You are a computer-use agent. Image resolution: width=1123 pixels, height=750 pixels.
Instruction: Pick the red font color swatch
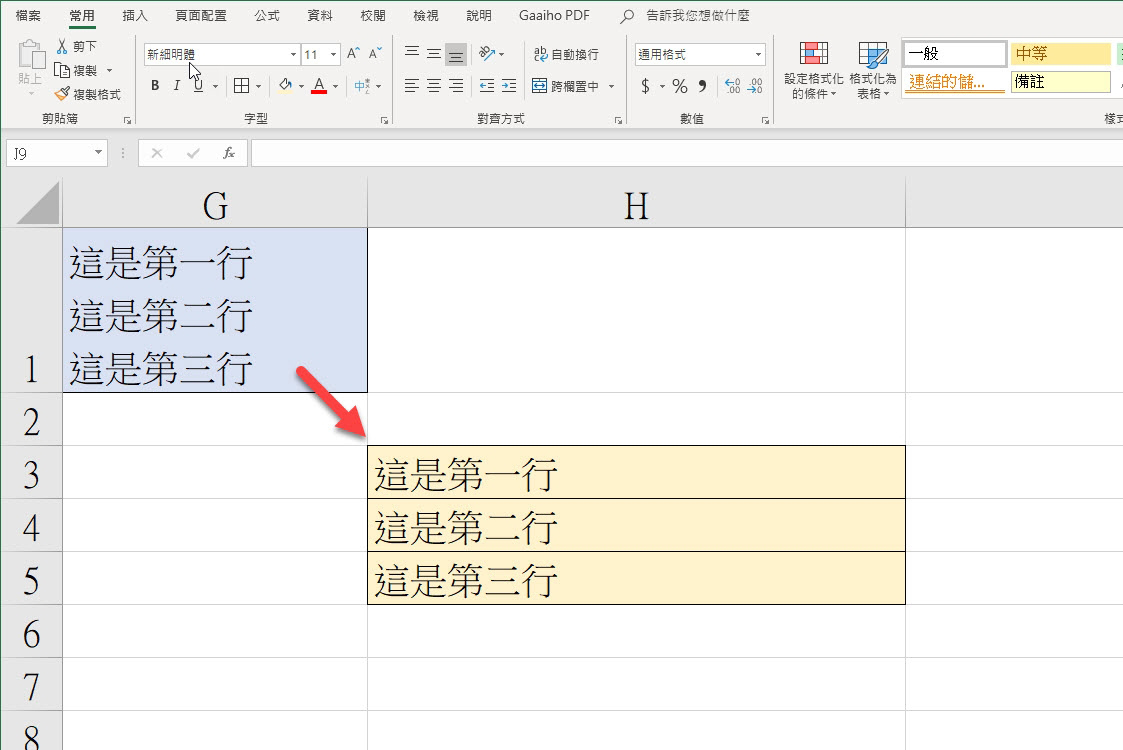[x=320, y=92]
